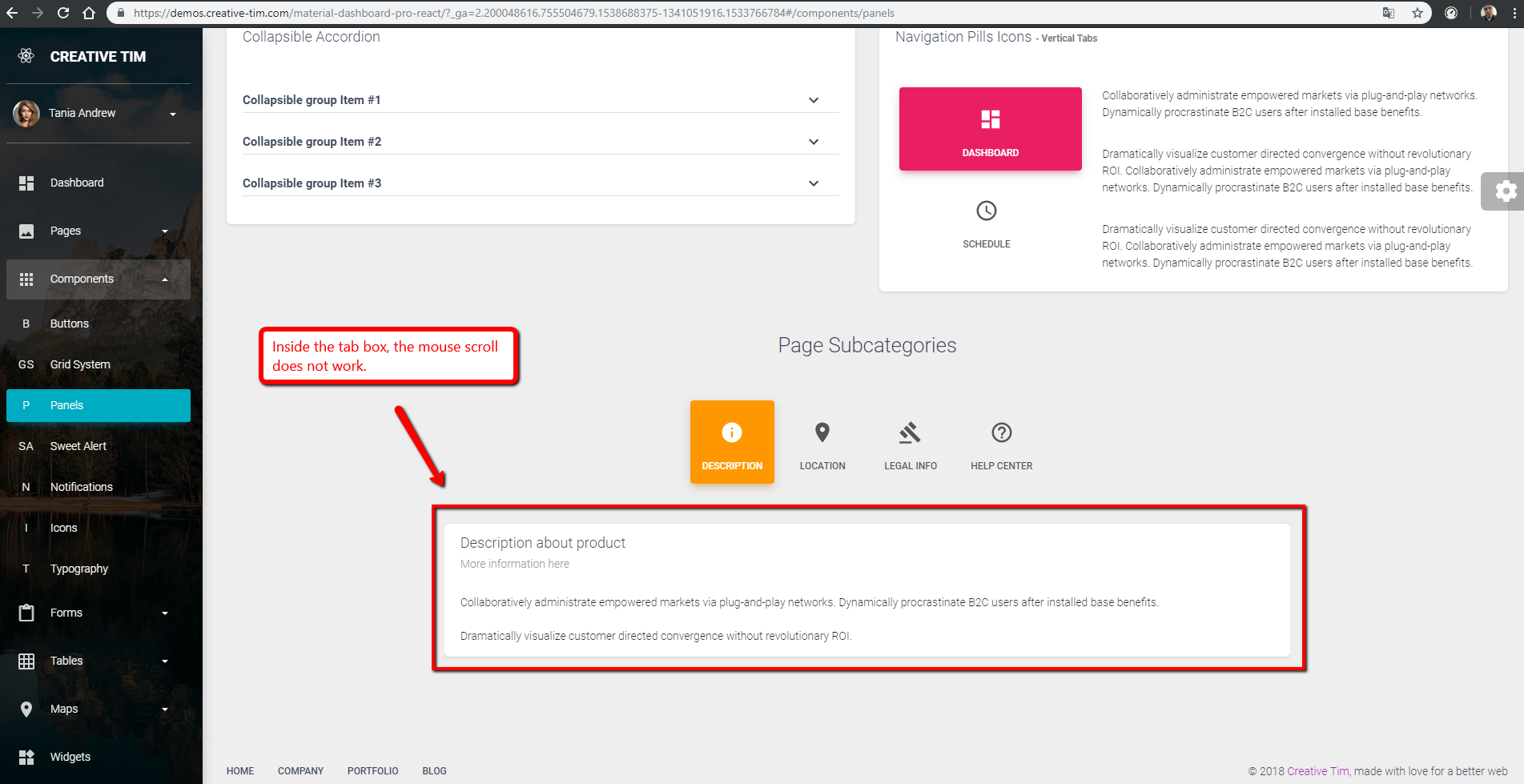This screenshot has width=1524, height=784.
Task: Open the Creative Tim copyright link
Action: (x=1317, y=770)
